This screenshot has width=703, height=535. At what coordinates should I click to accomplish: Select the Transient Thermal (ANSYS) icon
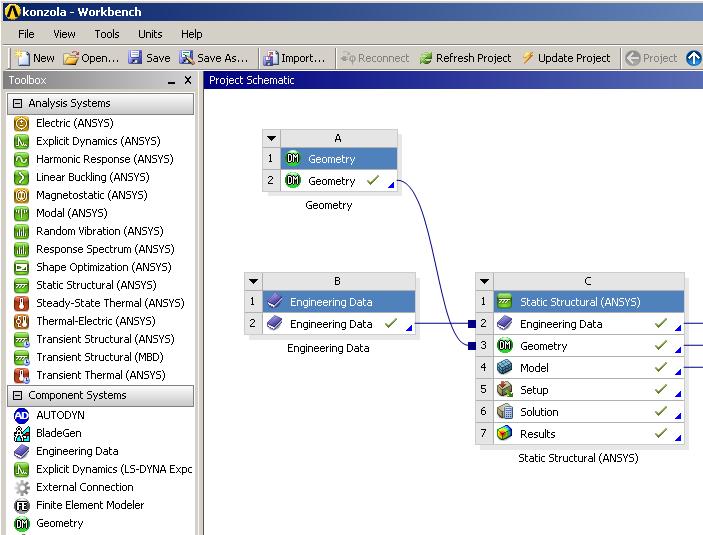coord(21,375)
